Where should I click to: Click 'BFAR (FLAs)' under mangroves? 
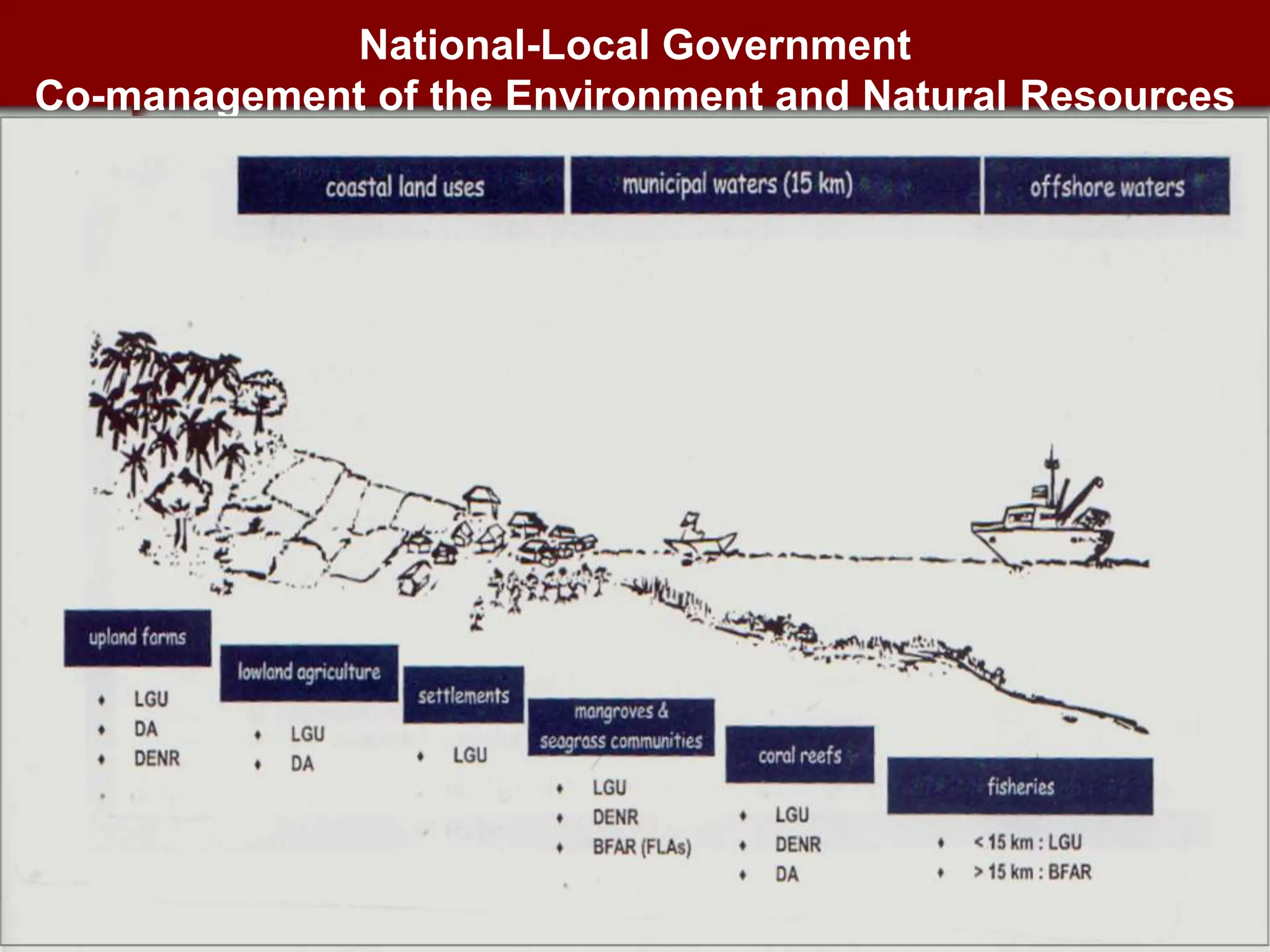[x=642, y=847]
